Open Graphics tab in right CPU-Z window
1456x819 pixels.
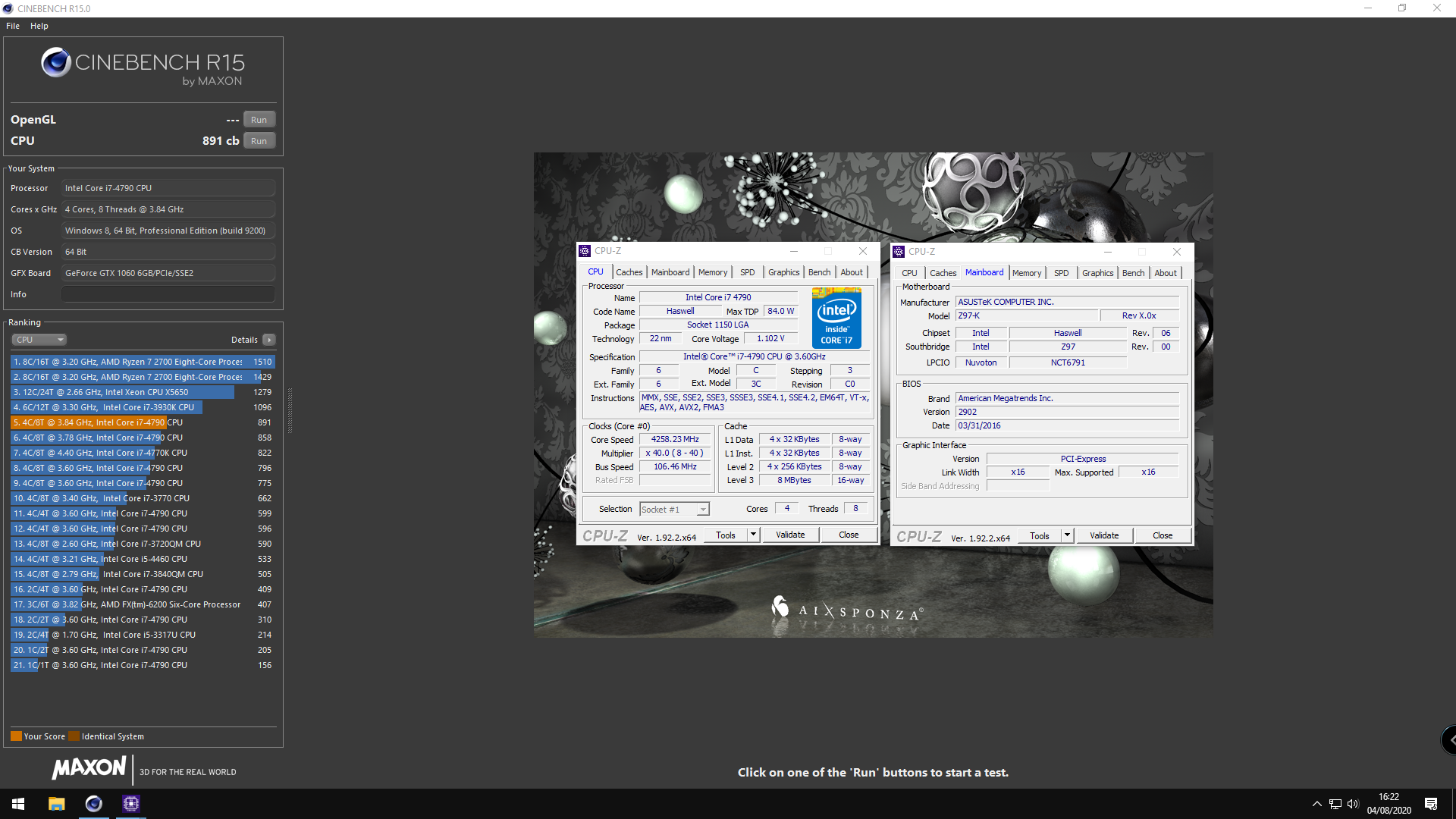pyautogui.click(x=1097, y=273)
